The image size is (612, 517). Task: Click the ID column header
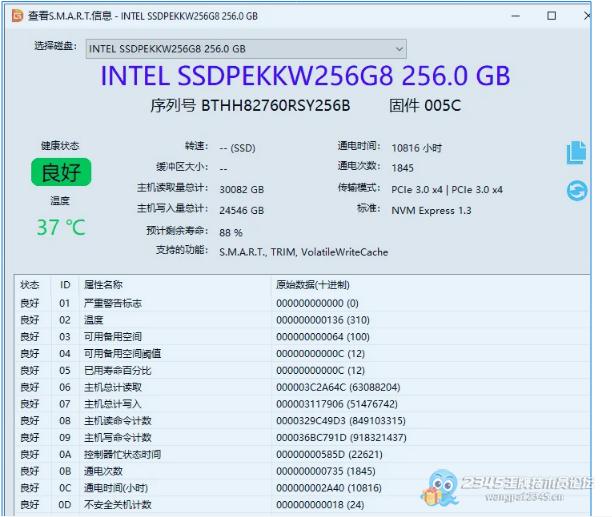click(x=65, y=285)
